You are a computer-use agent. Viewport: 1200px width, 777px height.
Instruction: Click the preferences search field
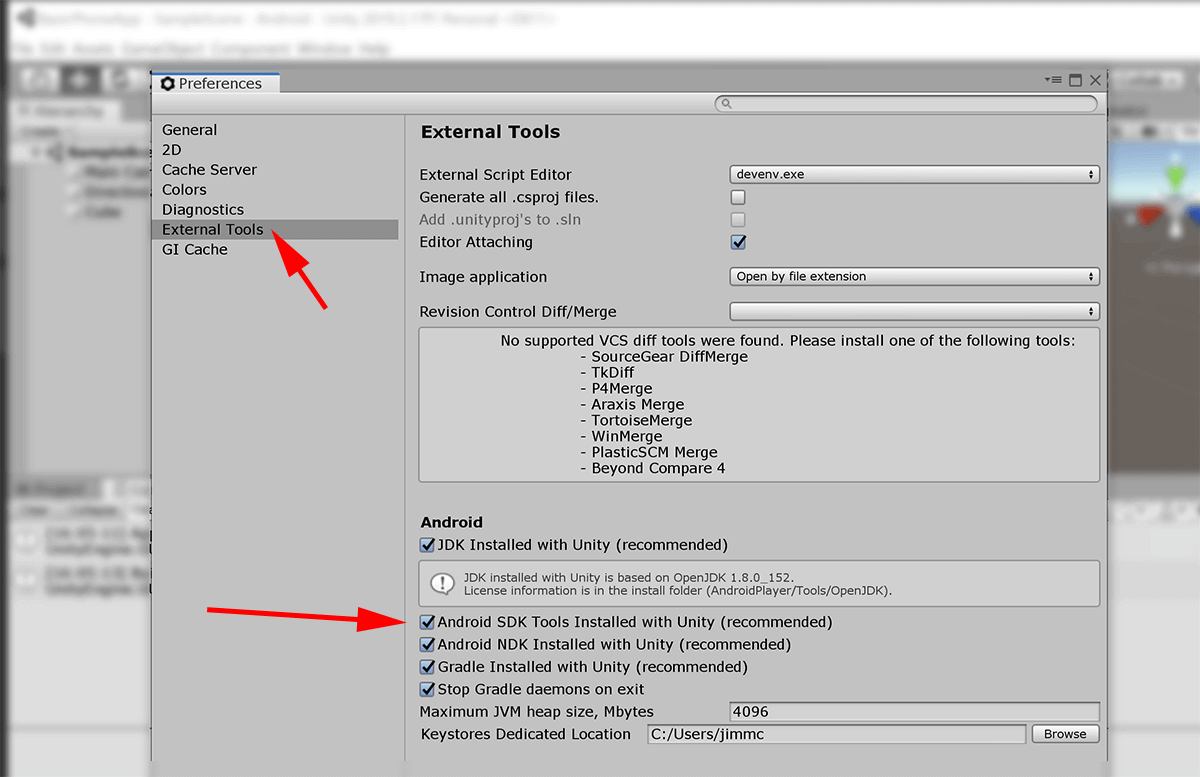pyautogui.click(x=906, y=103)
